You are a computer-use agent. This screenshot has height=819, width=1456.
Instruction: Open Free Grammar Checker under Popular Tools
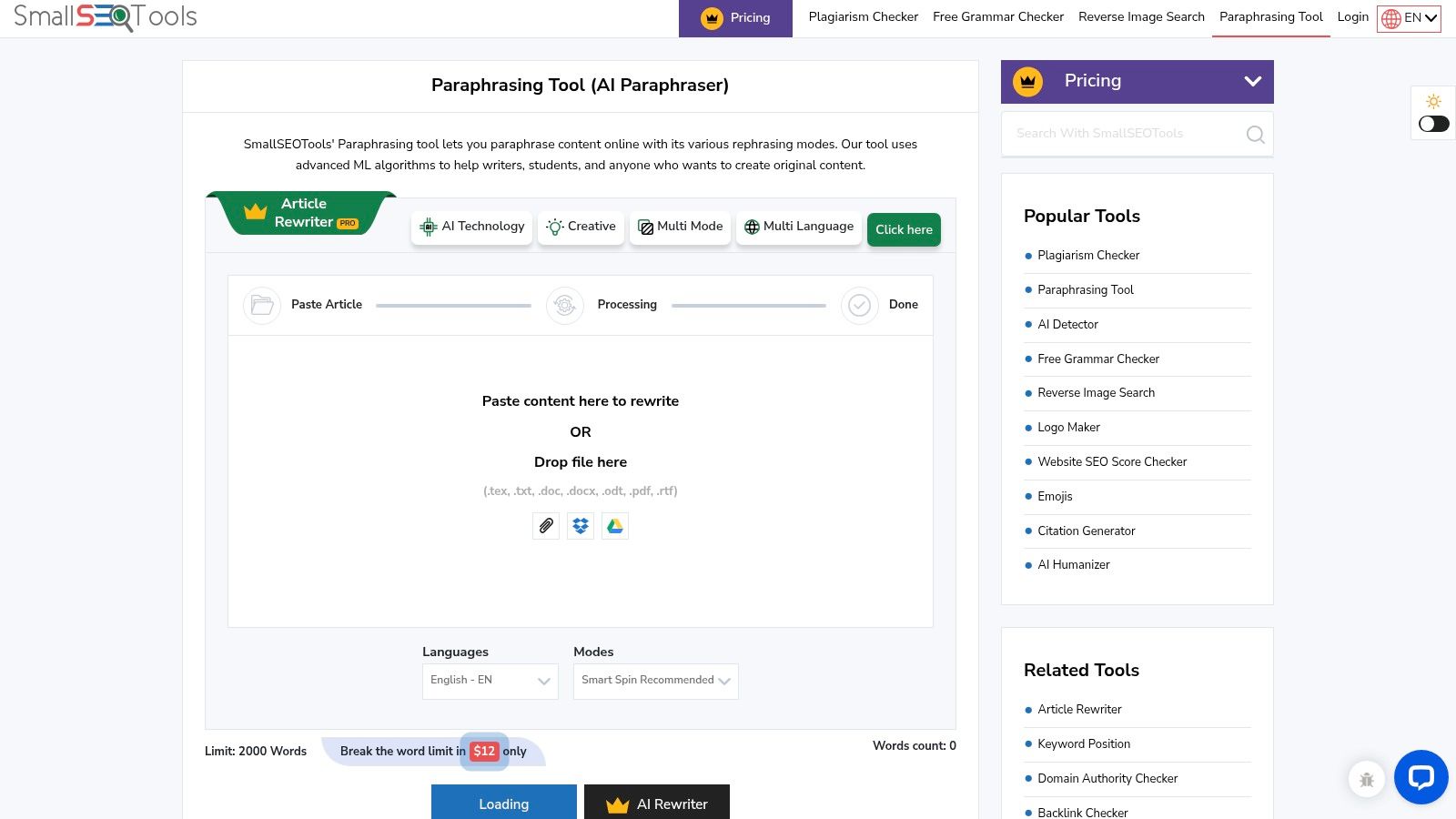pos(1098,359)
